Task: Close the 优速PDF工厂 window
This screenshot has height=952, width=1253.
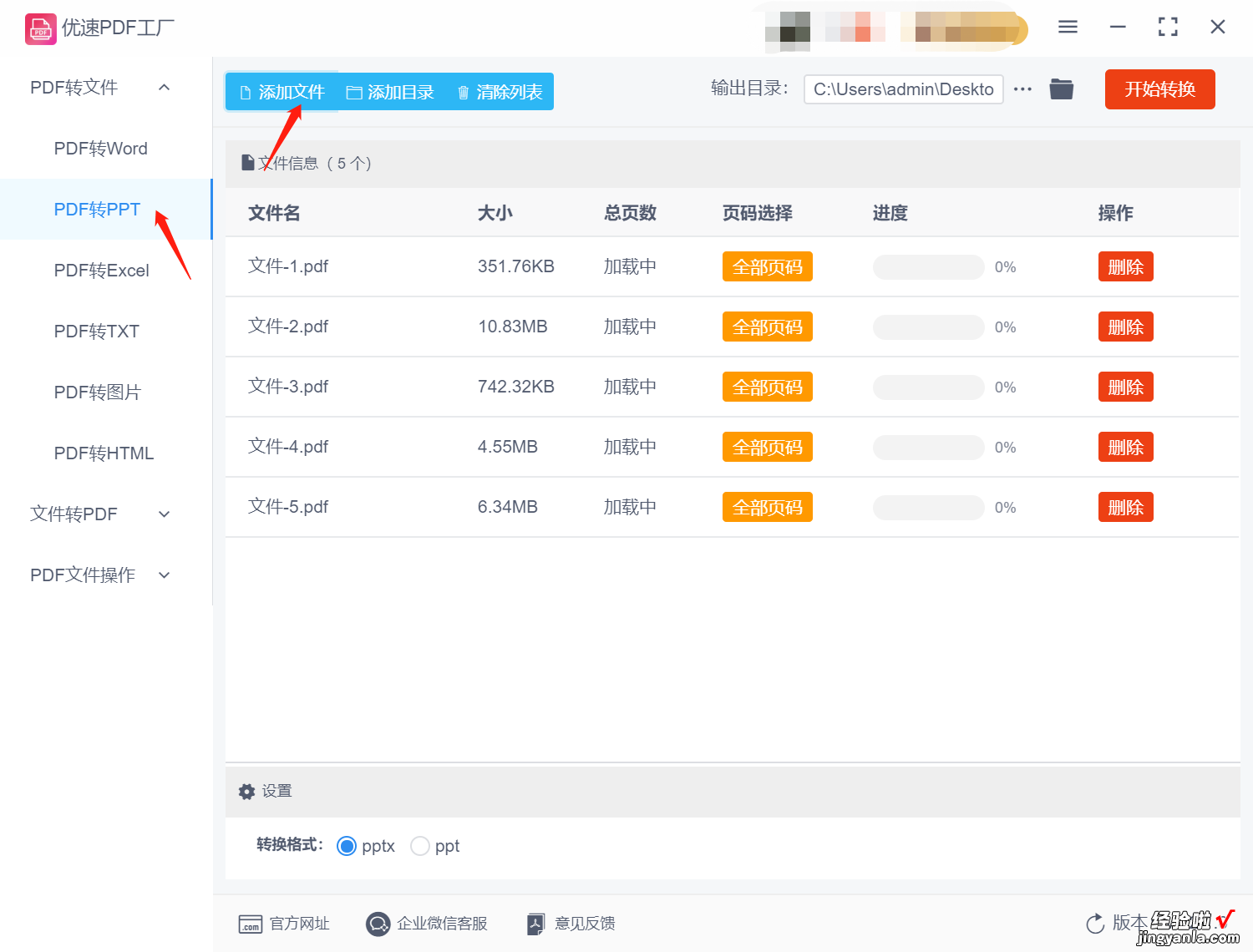Action: 1218,27
